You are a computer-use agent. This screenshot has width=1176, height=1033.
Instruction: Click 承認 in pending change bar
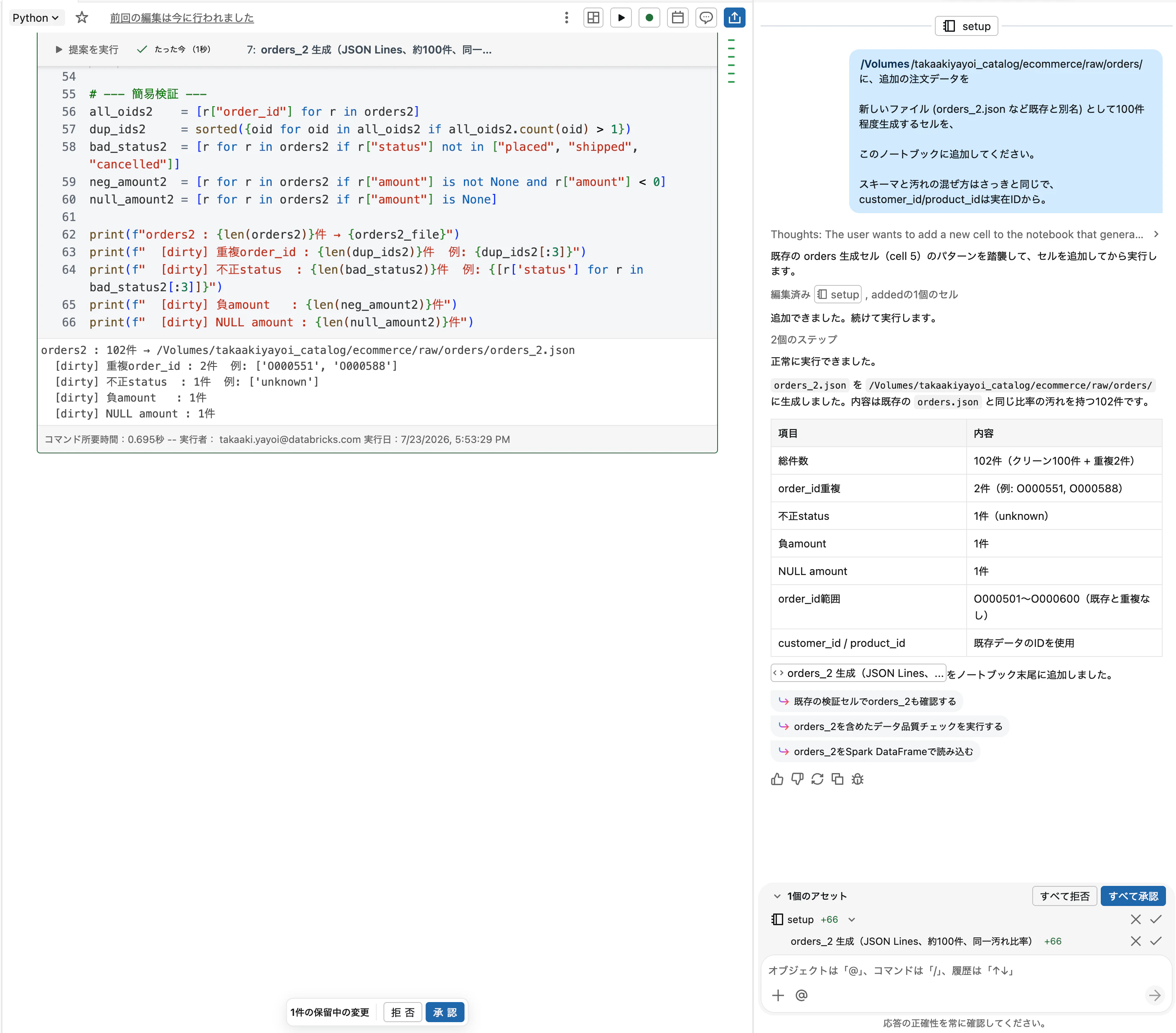[x=445, y=1012]
